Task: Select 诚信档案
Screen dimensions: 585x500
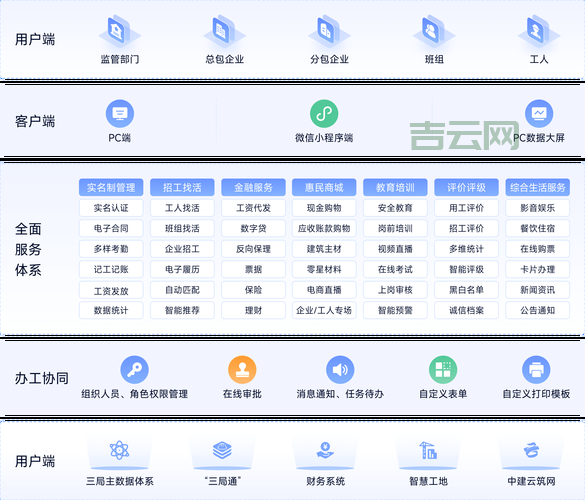Action: [x=466, y=310]
